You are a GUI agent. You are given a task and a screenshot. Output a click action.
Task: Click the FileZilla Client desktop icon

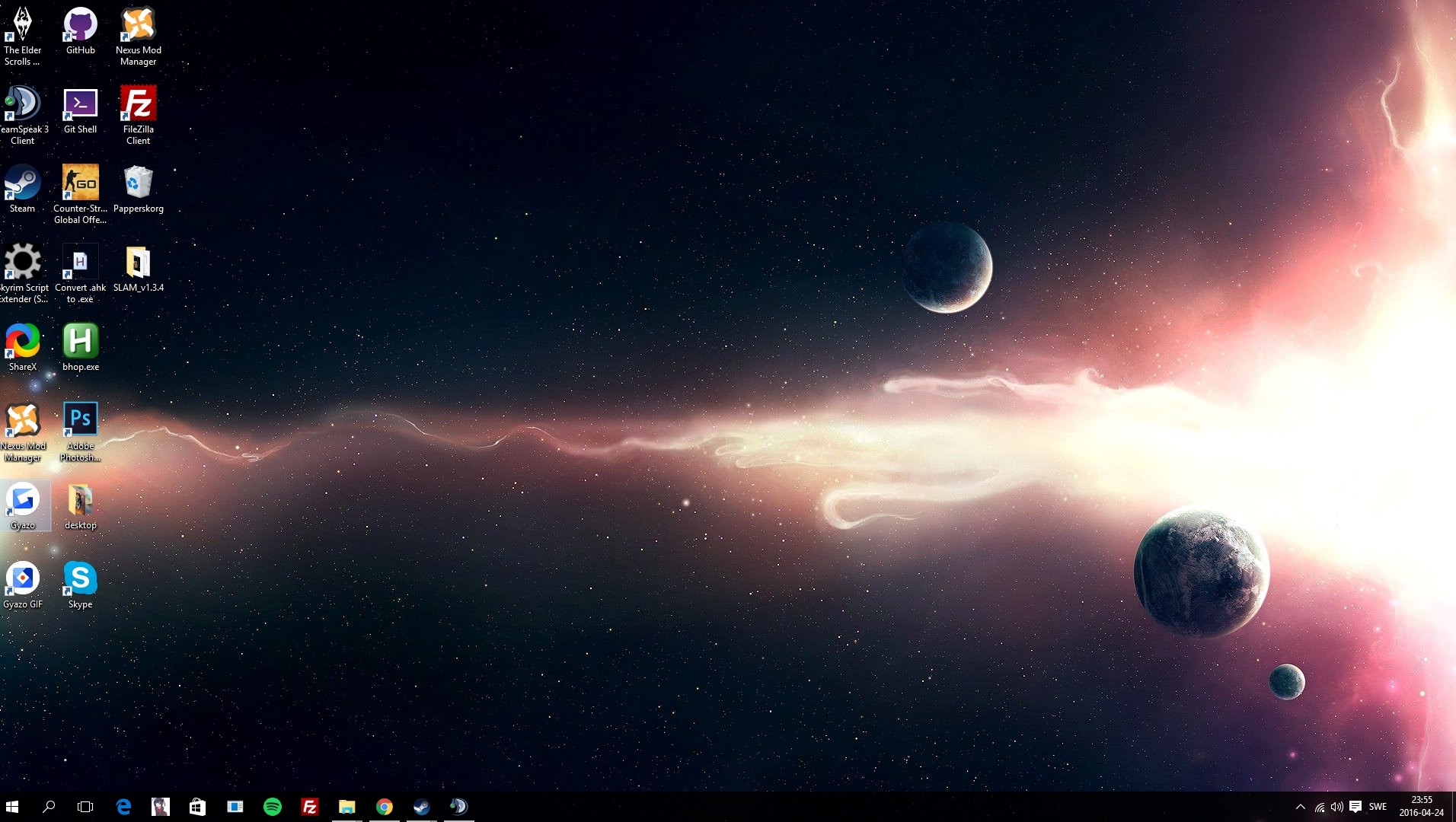139,115
